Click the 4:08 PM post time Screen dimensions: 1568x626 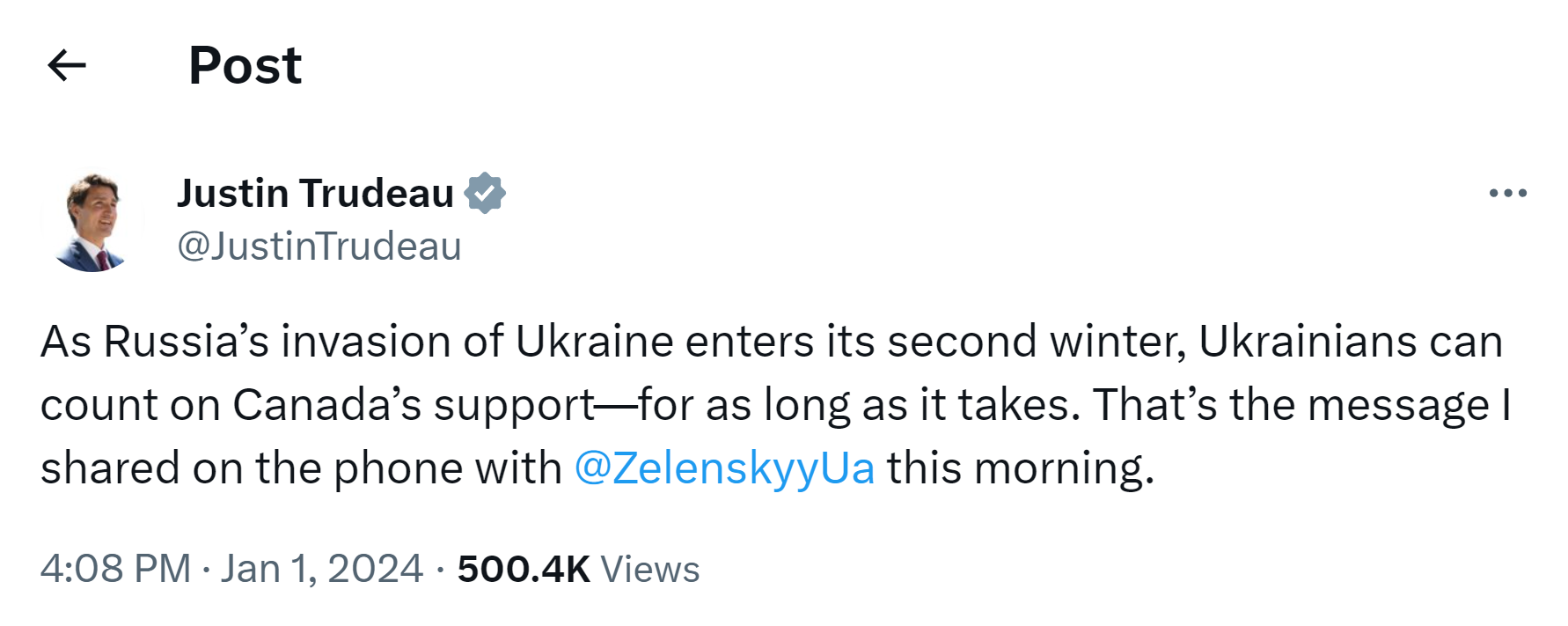pos(115,569)
